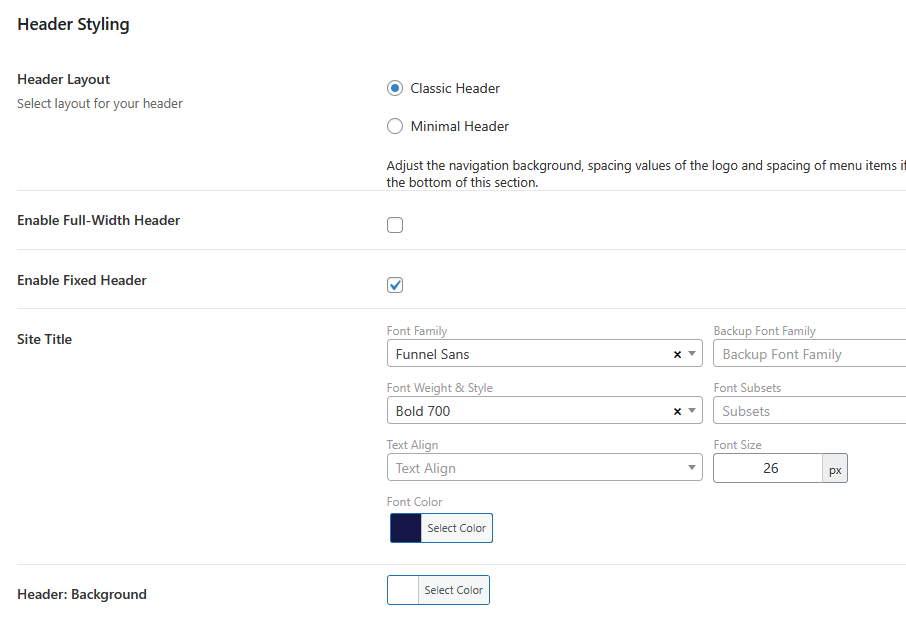Click the Enable Full-Width Header label

(99, 220)
